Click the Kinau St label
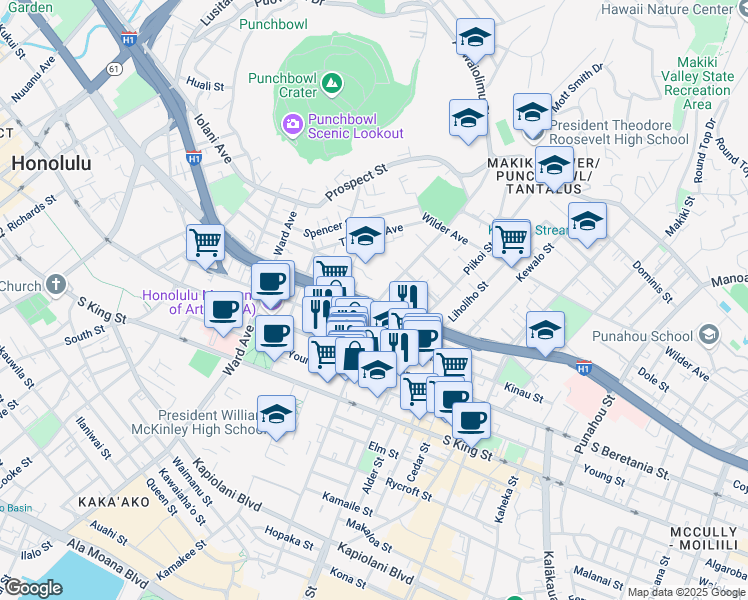748x600 pixels. point(524,393)
